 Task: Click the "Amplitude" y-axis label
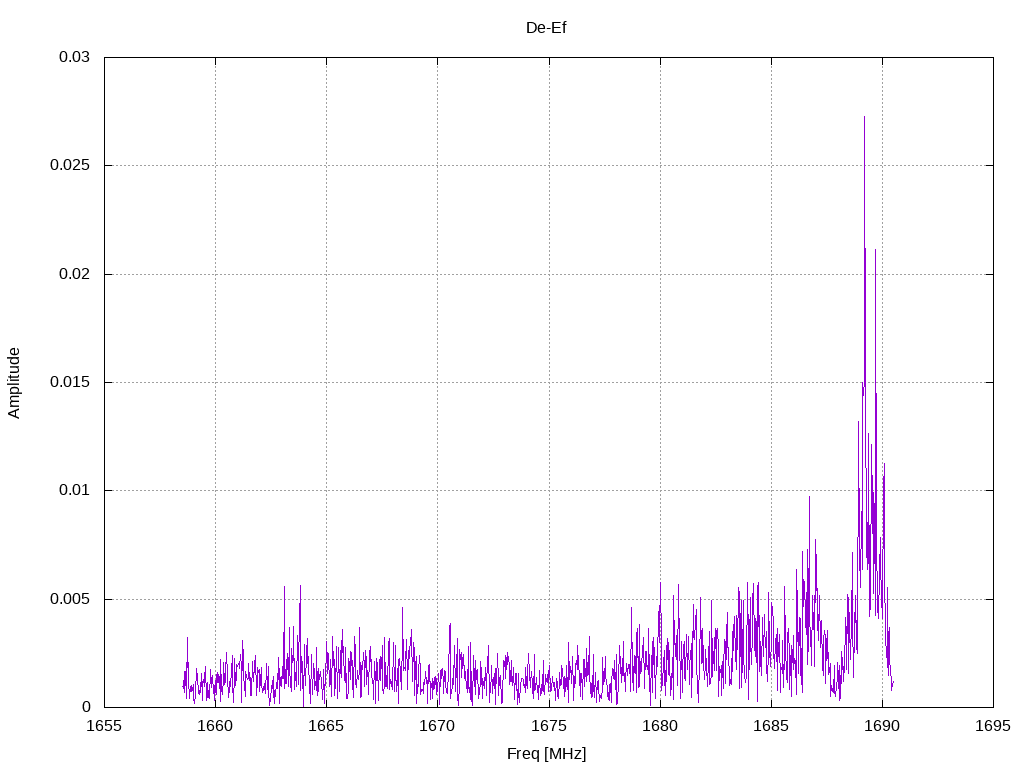(14, 383)
